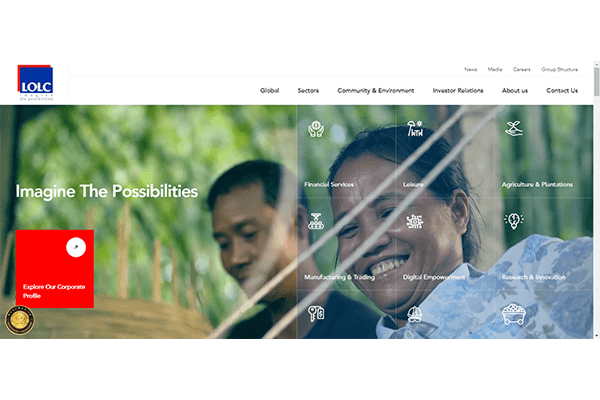This screenshot has height=400, width=600.
Task: Click the Manufacturing & Trading conveyor icon
Action: [x=316, y=221]
